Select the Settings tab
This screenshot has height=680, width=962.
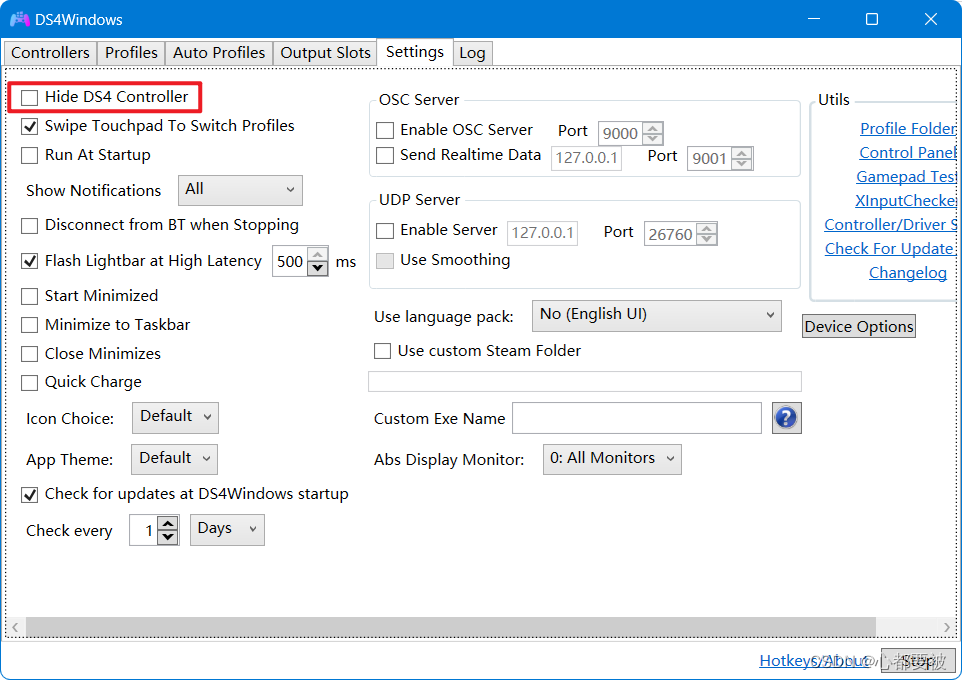pyautogui.click(x=415, y=52)
